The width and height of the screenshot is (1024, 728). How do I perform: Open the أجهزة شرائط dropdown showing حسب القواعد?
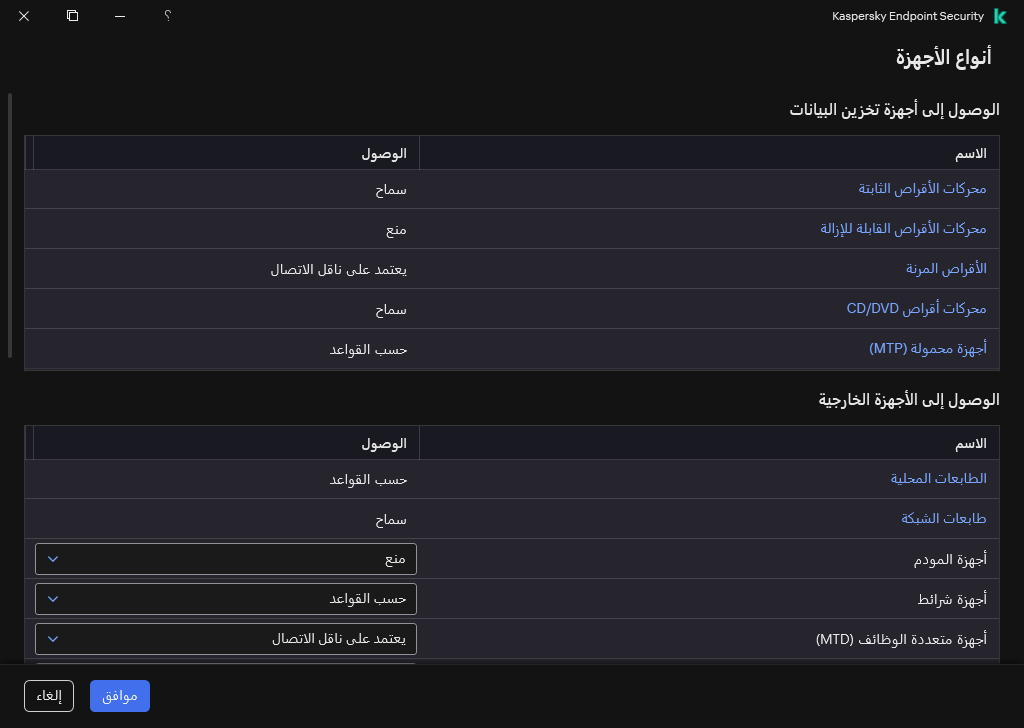tap(225, 598)
